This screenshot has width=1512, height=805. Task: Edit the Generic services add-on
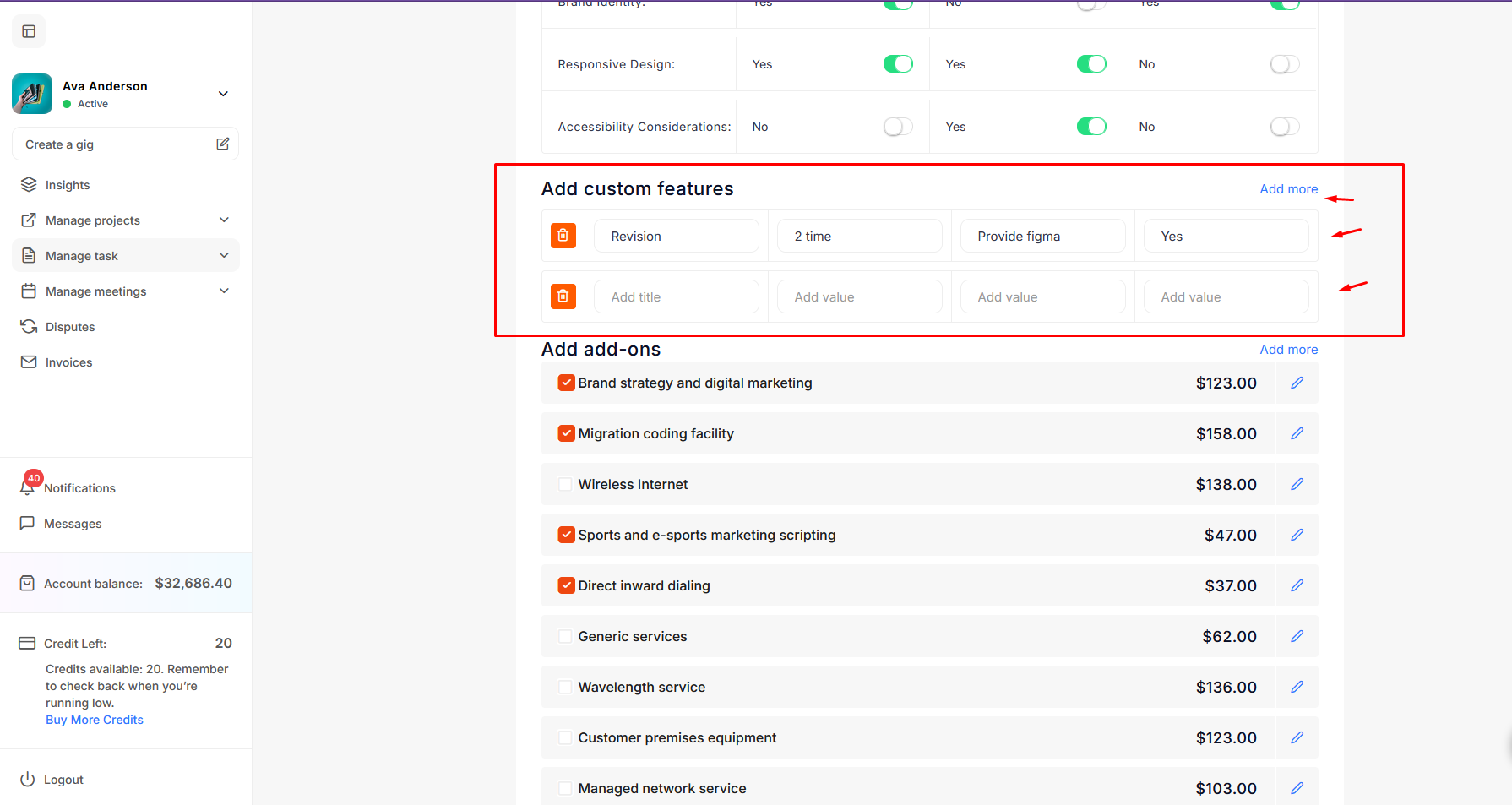pos(1297,637)
